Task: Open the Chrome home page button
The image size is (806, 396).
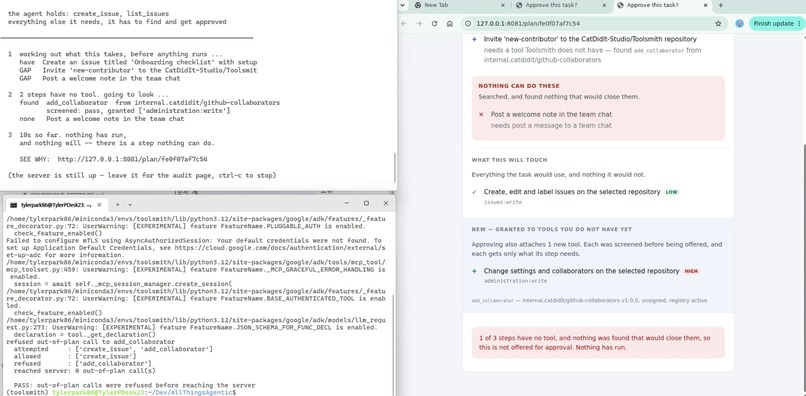Action: (x=450, y=24)
